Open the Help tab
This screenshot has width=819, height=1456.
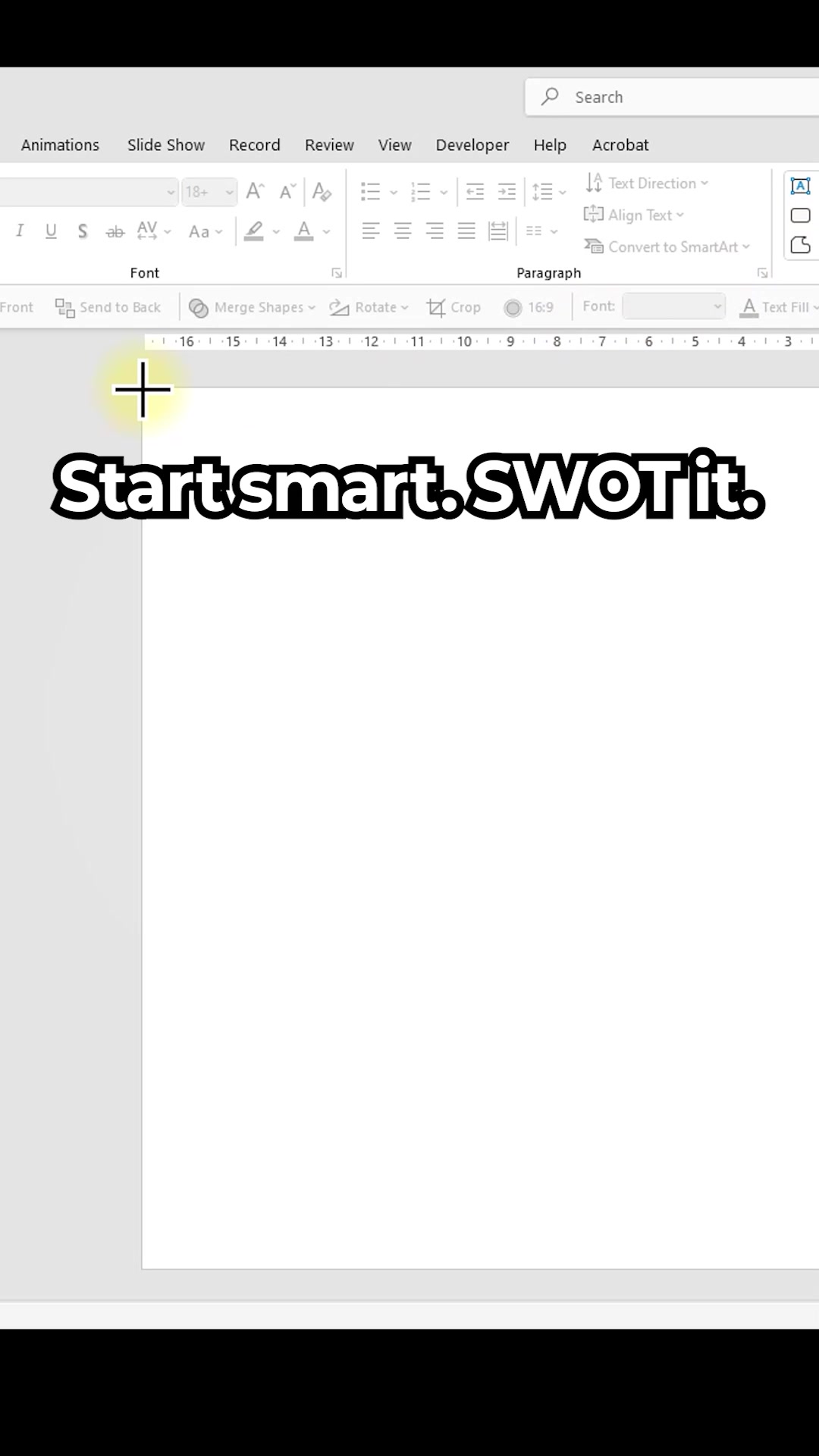click(550, 145)
